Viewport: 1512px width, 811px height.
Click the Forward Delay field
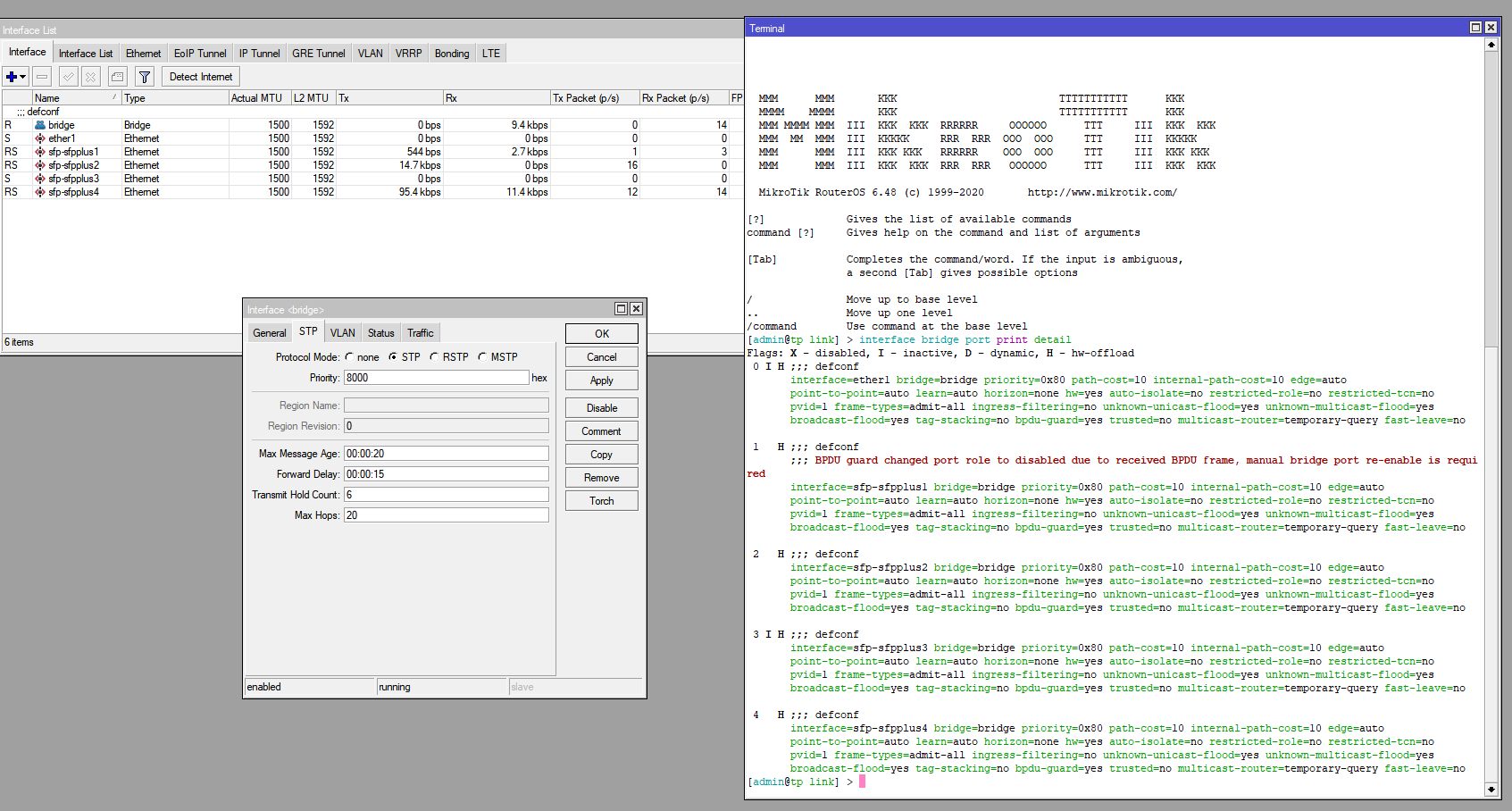pyautogui.click(x=447, y=474)
